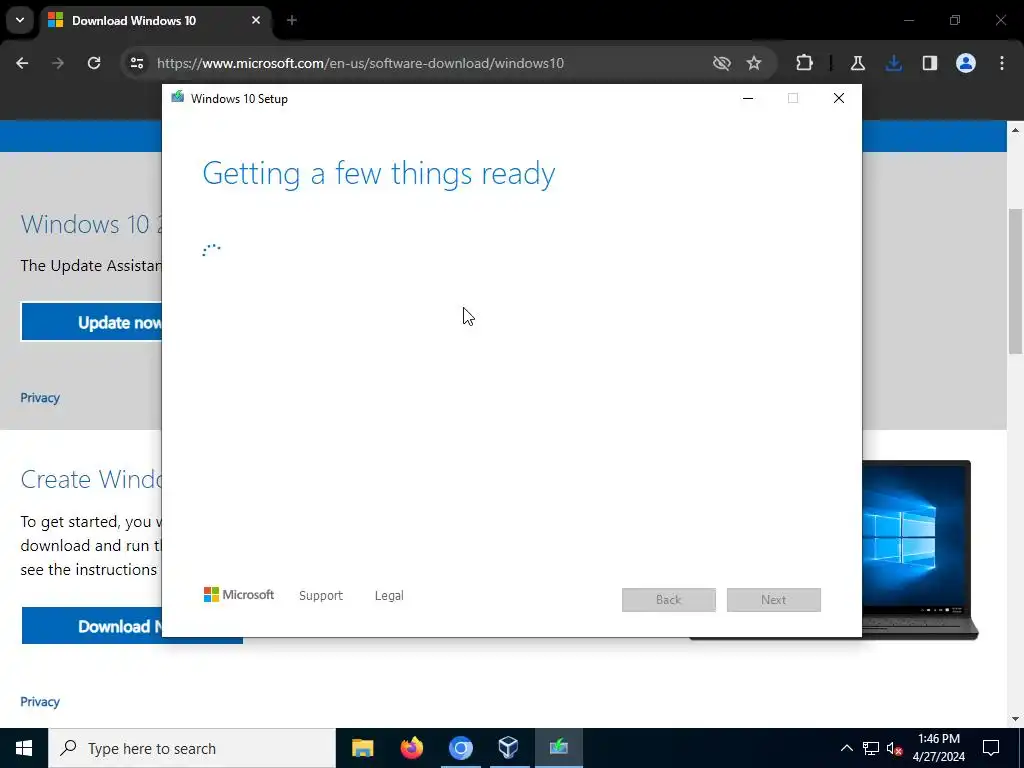The image size is (1024, 768).
Task: Open File Explorer from taskbar
Action: 362,748
